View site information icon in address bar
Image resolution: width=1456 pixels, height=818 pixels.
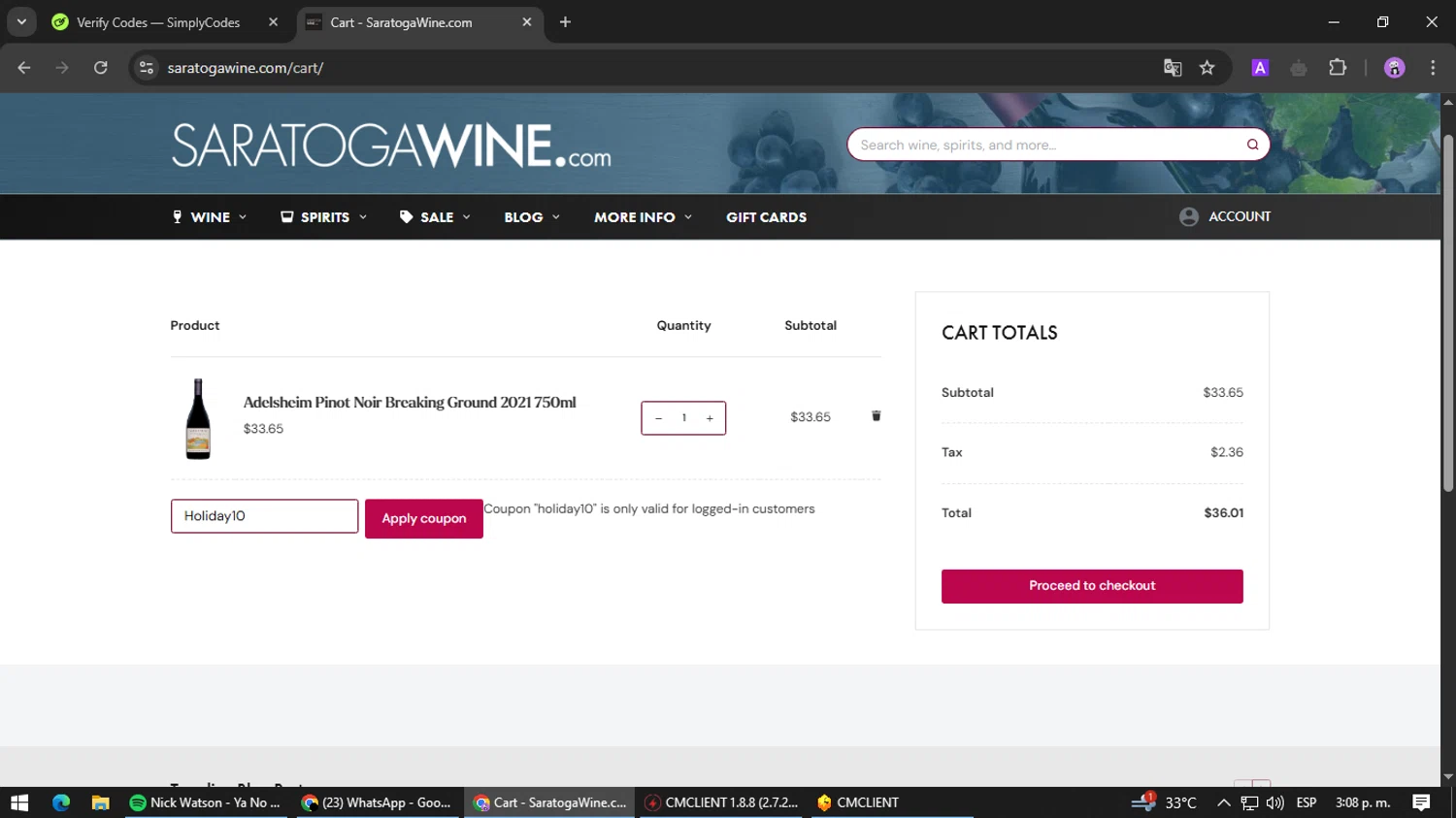[x=147, y=68]
